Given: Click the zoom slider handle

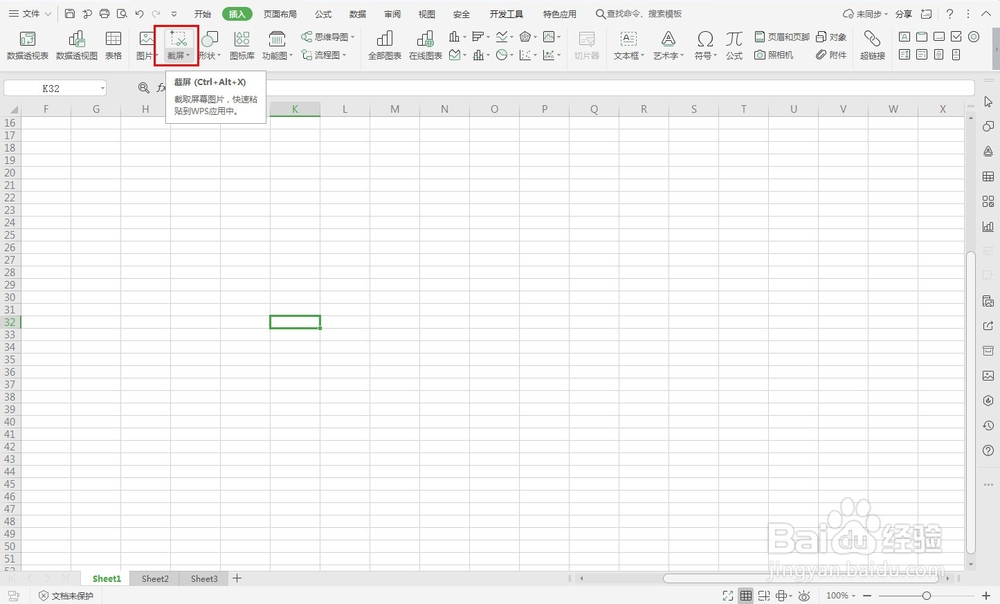Looking at the screenshot, I should (x=927, y=596).
